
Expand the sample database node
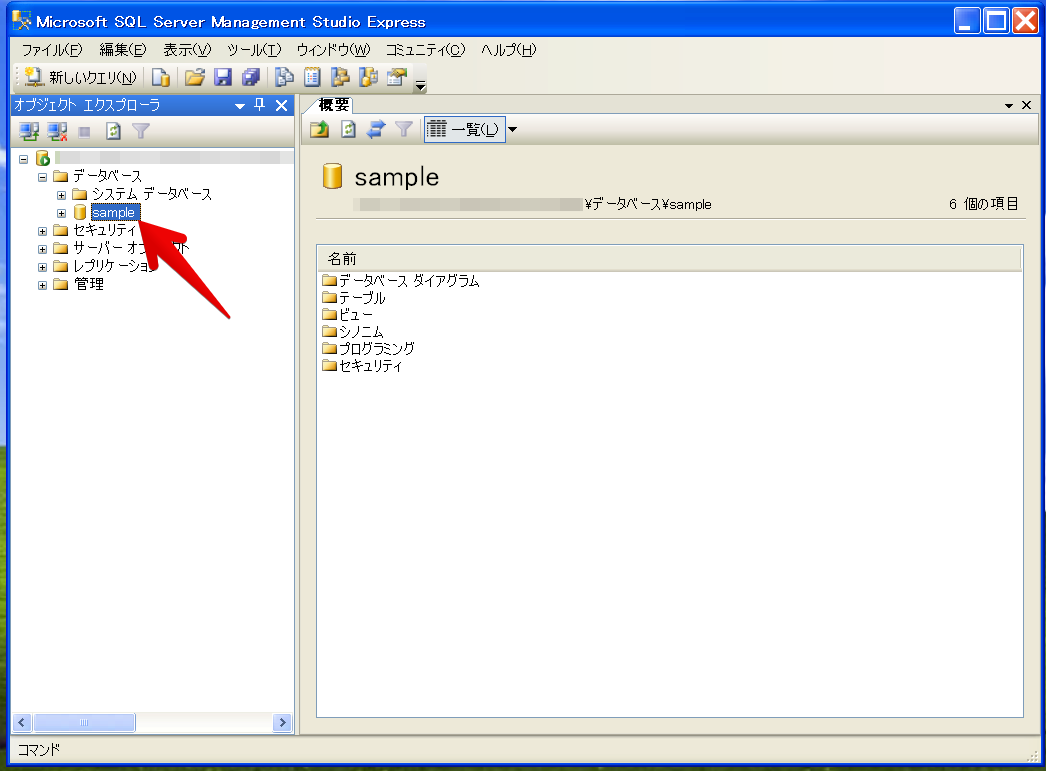click(x=61, y=213)
